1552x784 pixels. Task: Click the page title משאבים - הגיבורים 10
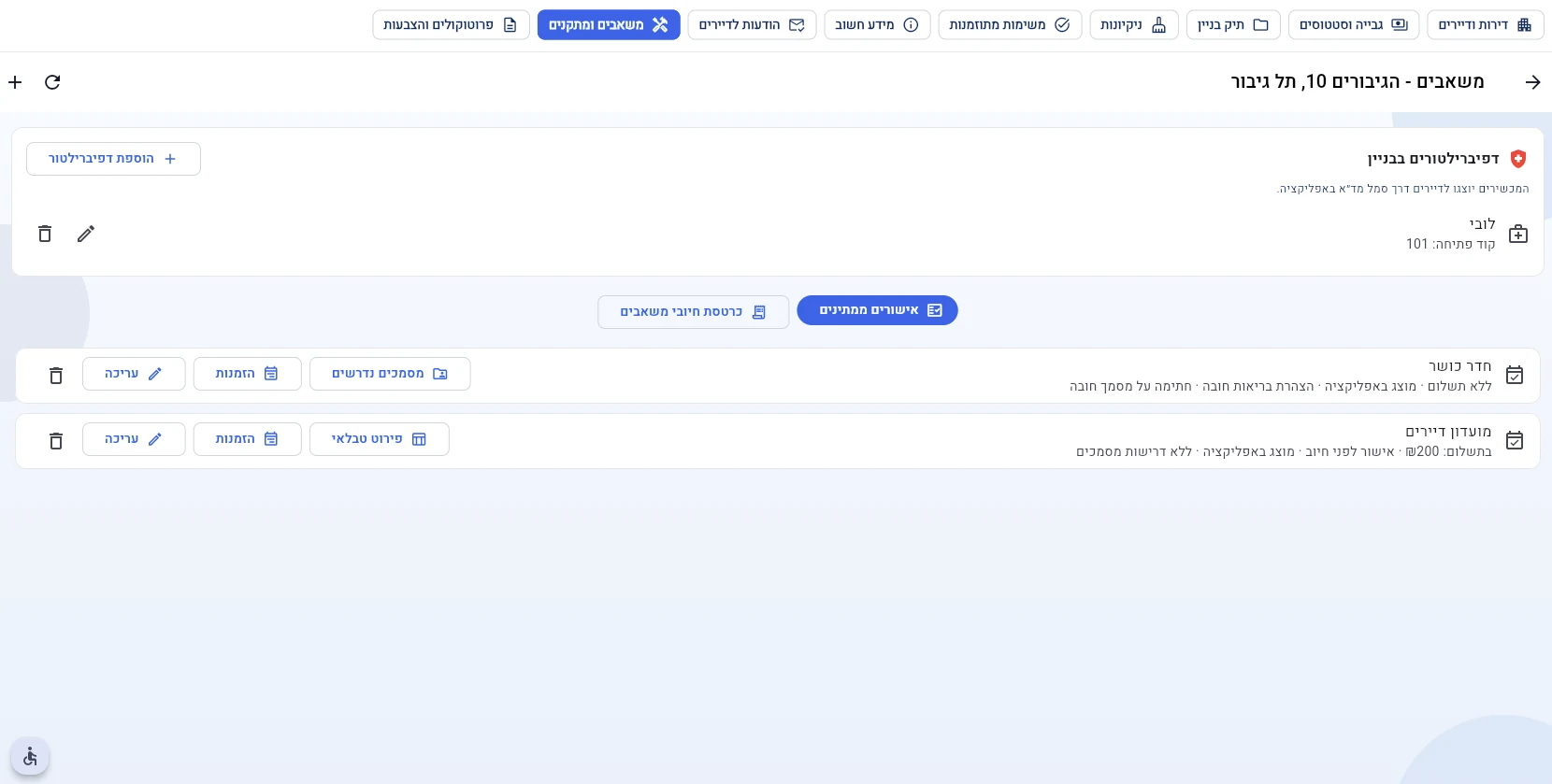pyautogui.click(x=1358, y=82)
